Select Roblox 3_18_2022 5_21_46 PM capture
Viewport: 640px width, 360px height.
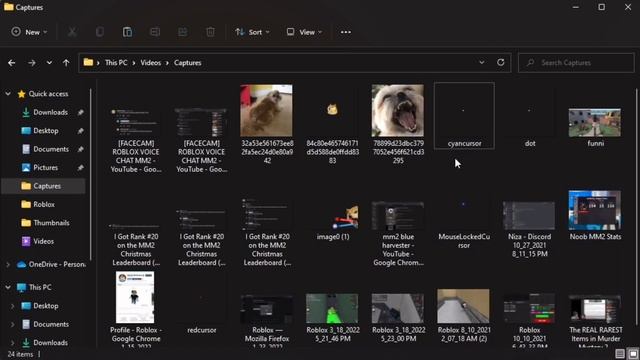333,318
